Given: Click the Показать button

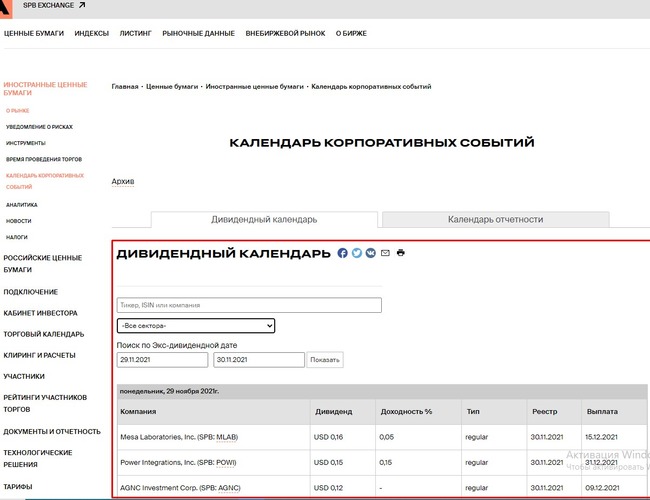Looking at the screenshot, I should point(325,360).
